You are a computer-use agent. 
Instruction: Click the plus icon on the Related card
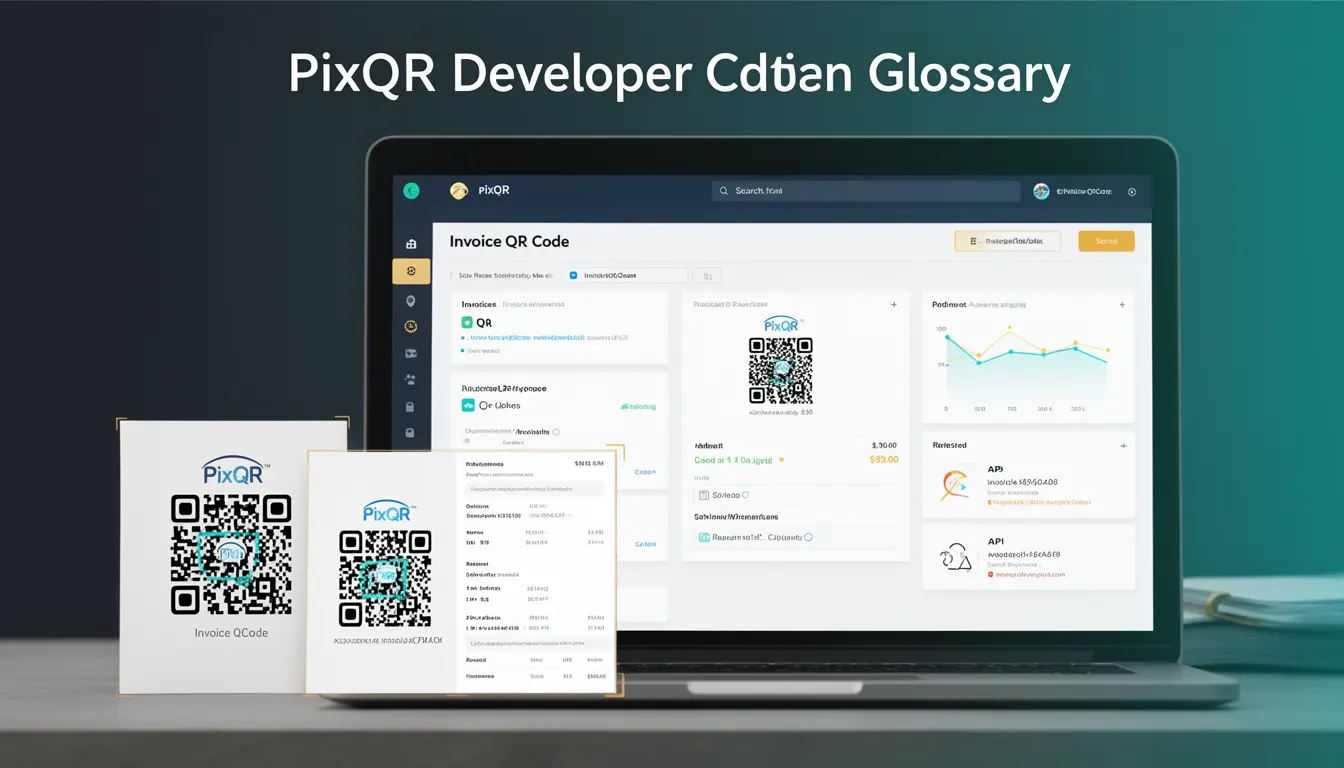[1123, 445]
